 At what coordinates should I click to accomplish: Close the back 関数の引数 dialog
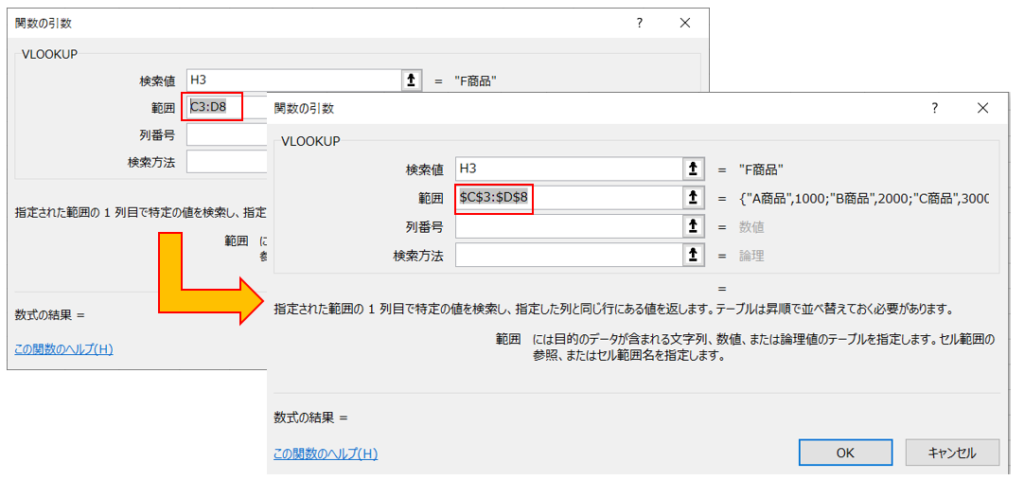click(685, 23)
